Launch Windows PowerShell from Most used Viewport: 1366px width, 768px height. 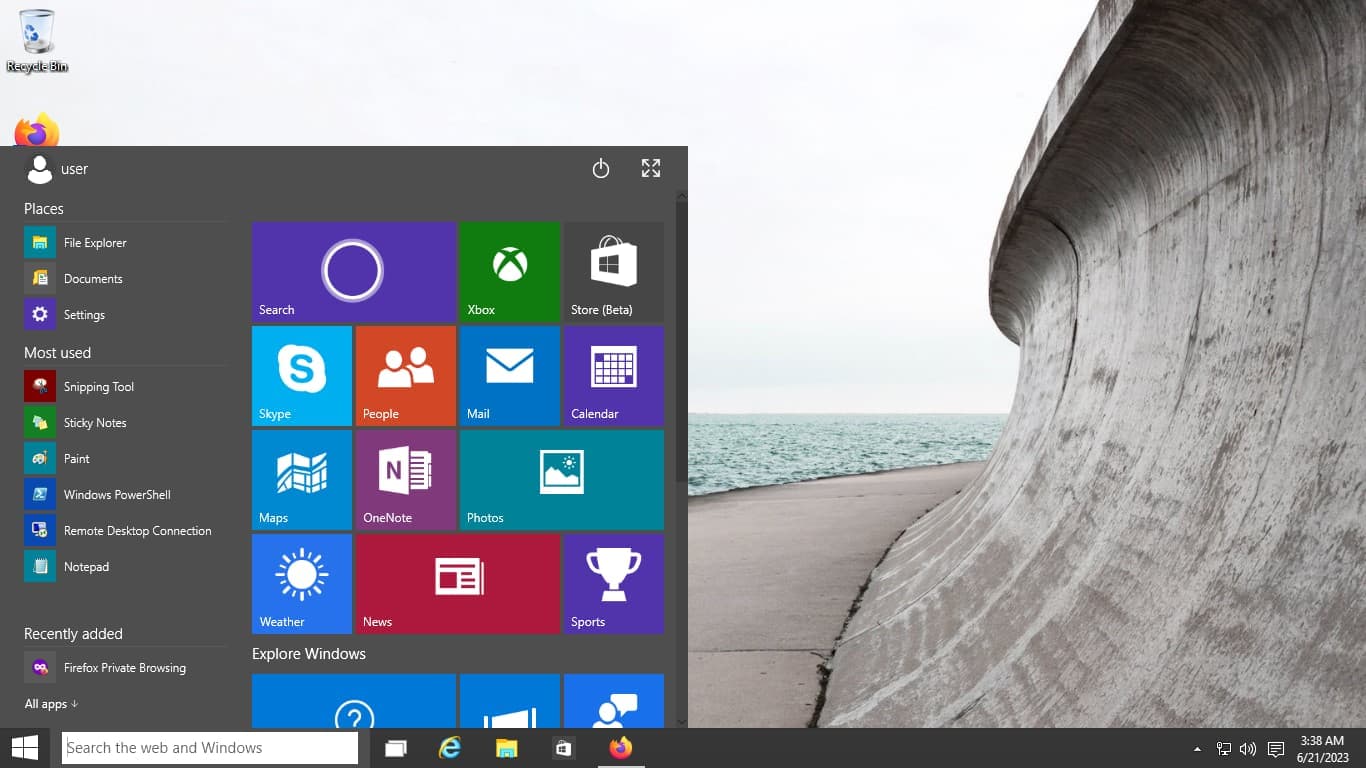point(126,495)
